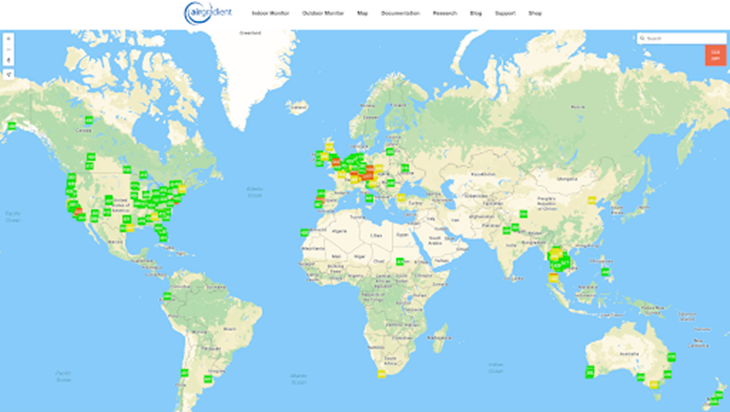Click the green marker in western Peru
The width and height of the screenshot is (730, 412).
click(x=165, y=296)
